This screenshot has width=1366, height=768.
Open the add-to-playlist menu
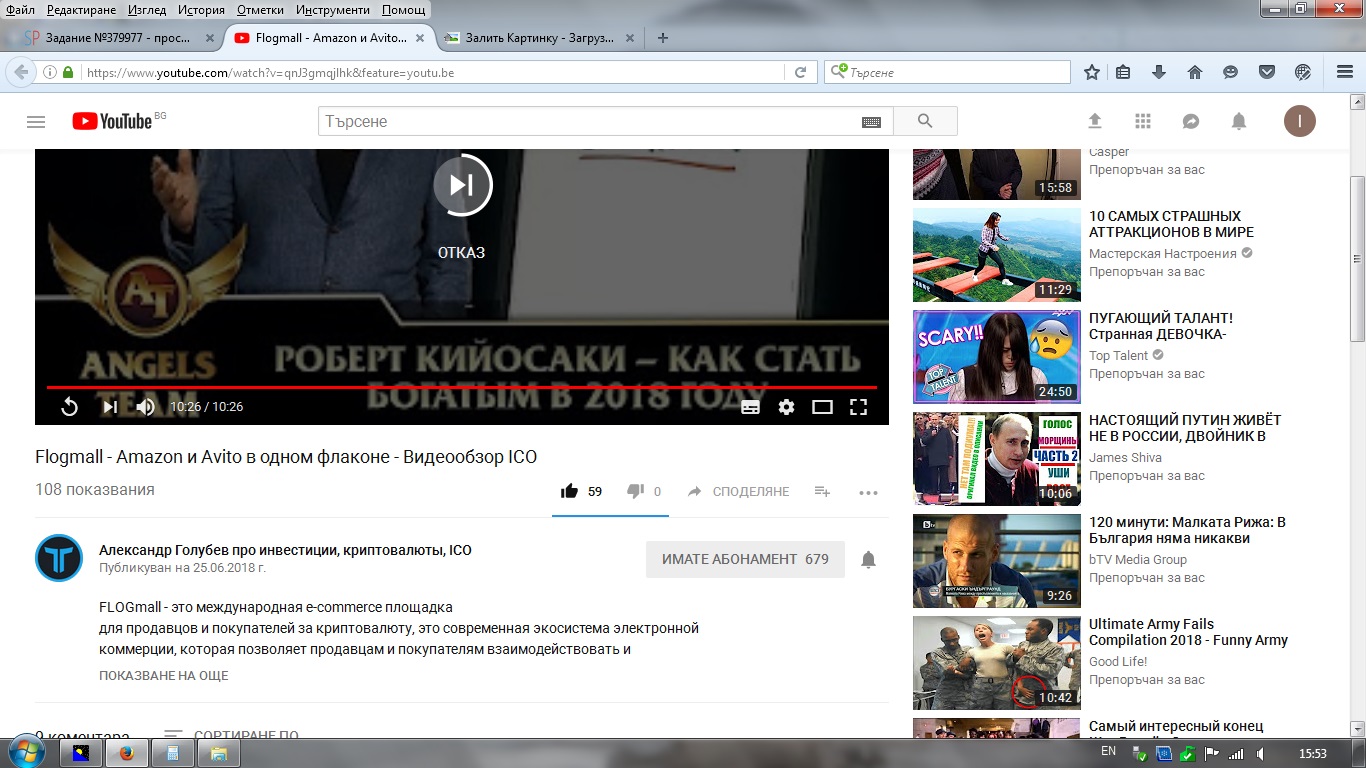pyautogui.click(x=822, y=491)
